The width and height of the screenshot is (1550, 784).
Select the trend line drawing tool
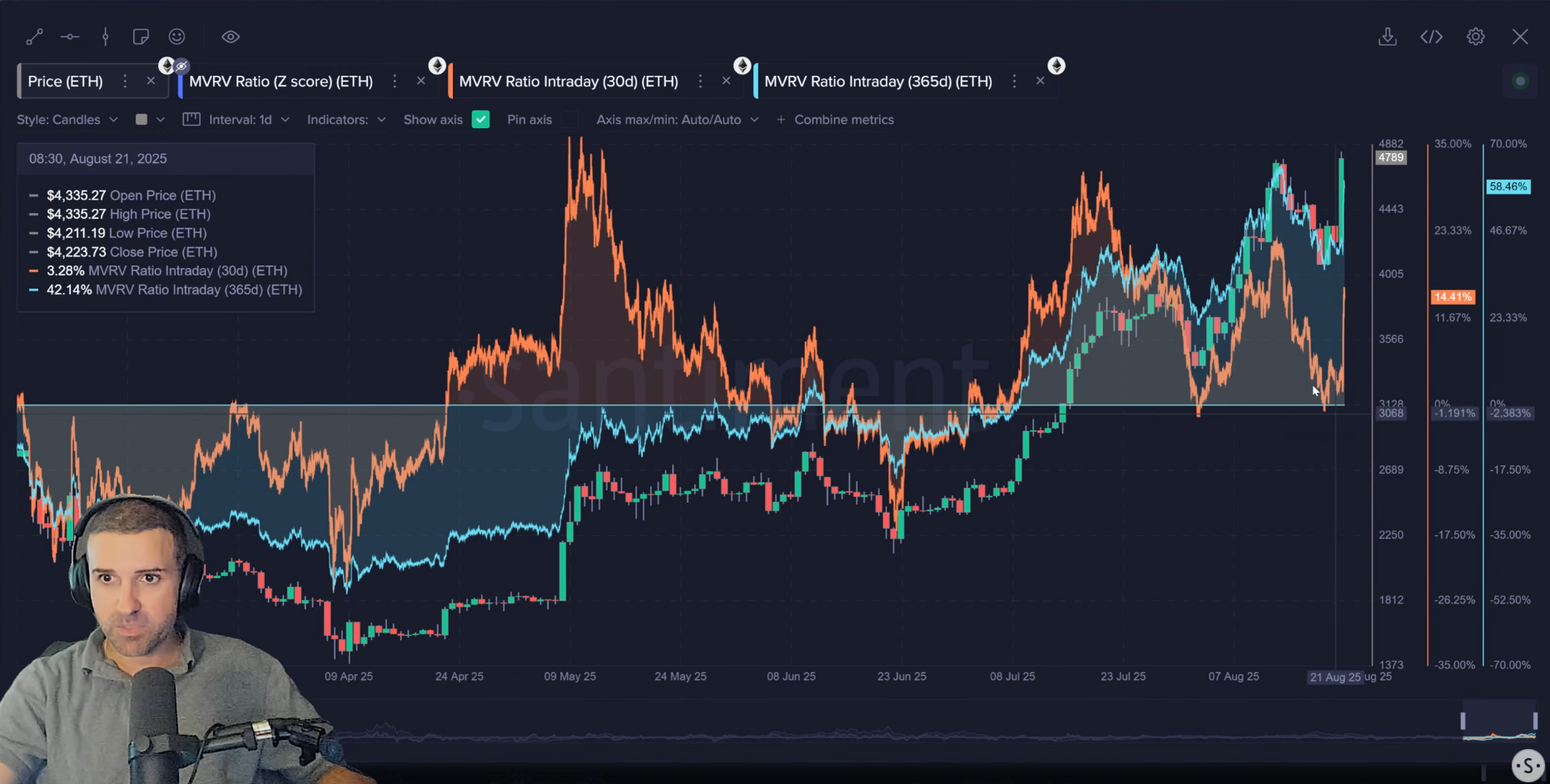[x=35, y=37]
